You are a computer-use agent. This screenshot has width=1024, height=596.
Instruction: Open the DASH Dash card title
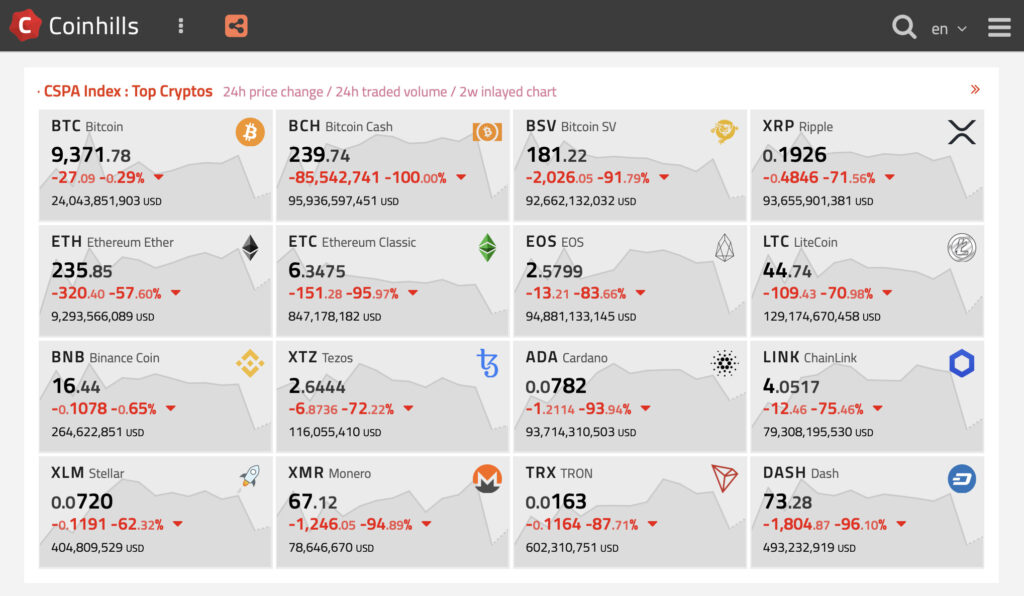pos(801,473)
